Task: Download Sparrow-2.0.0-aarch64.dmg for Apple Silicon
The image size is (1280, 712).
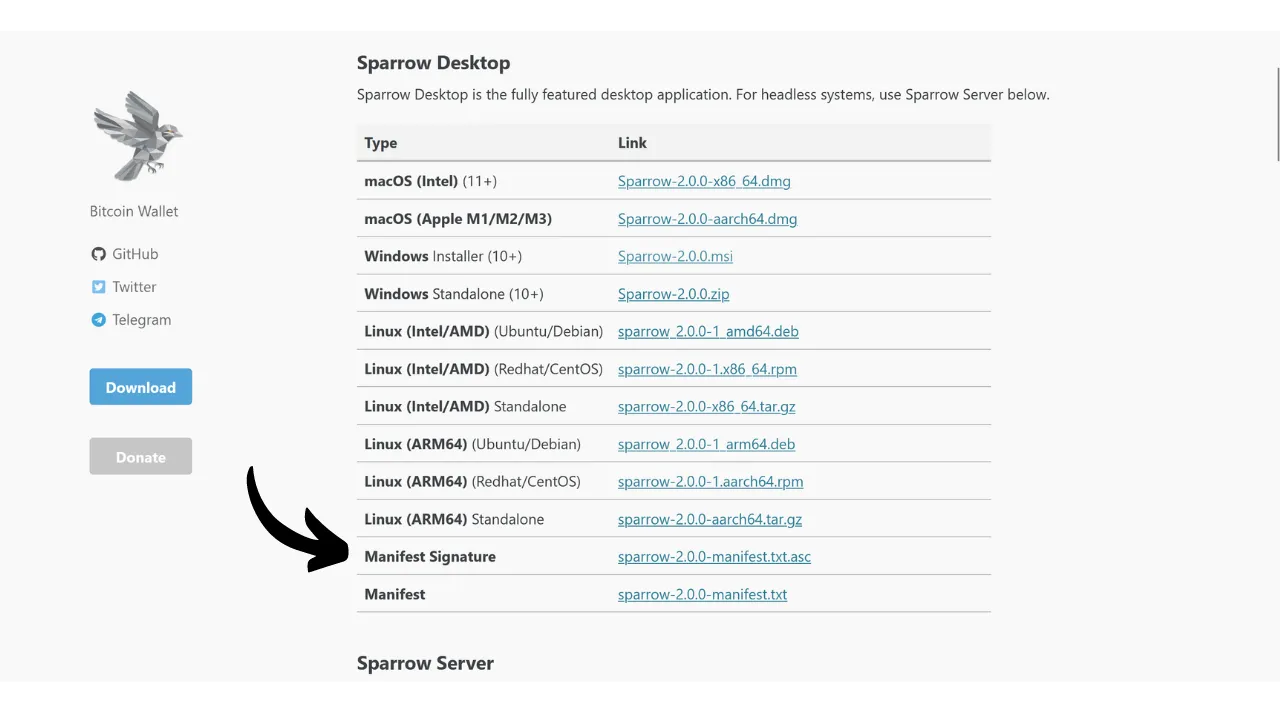Action: pos(707,219)
